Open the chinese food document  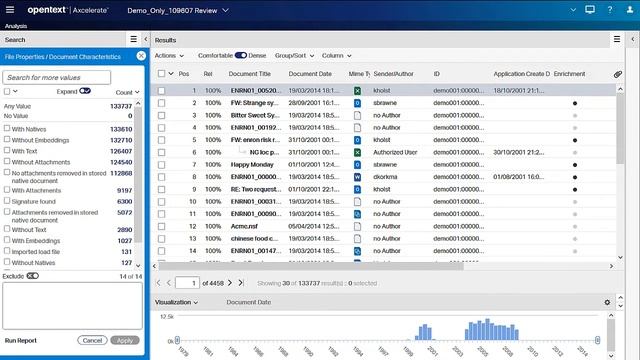[254, 238]
